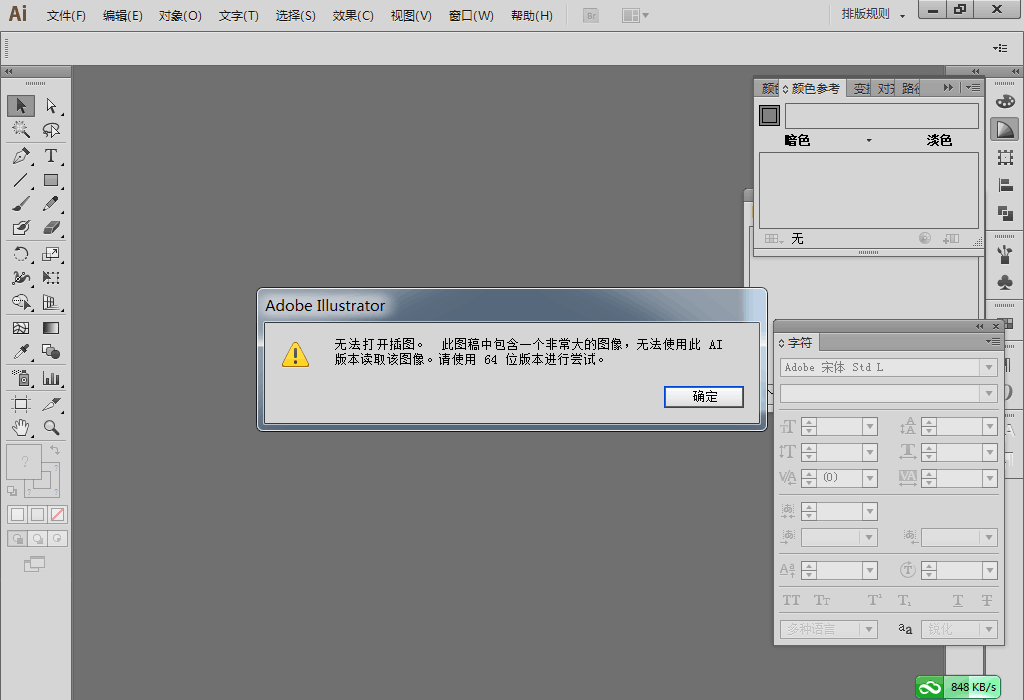
Task: Select the Hand tool
Action: pos(21,428)
